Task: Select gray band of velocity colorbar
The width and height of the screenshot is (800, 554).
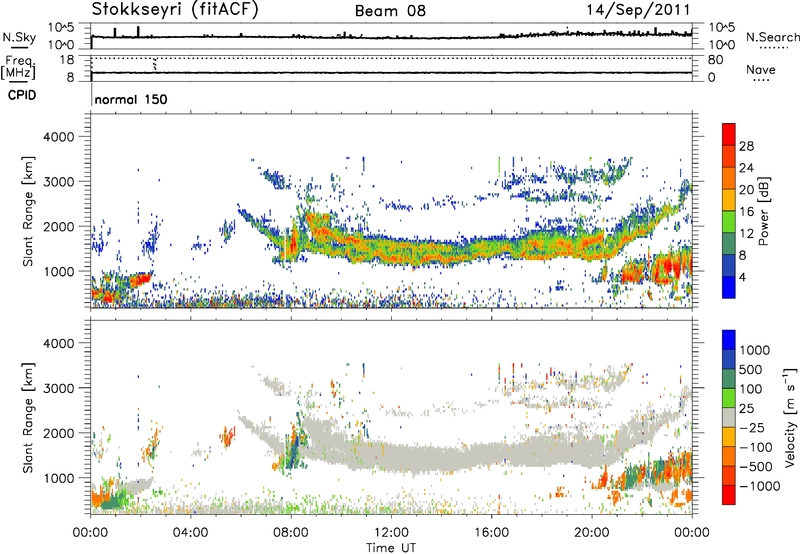Action: (x=729, y=417)
